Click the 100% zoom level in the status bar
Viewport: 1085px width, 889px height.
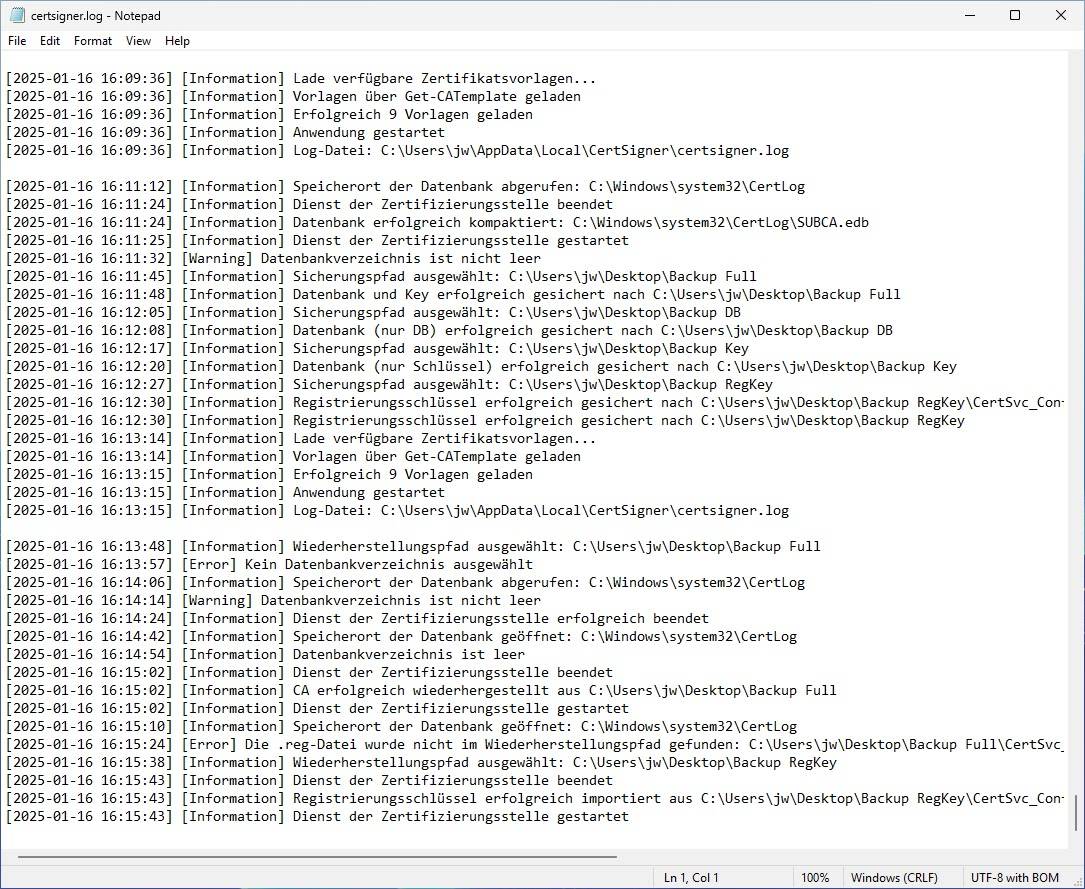[x=815, y=878]
